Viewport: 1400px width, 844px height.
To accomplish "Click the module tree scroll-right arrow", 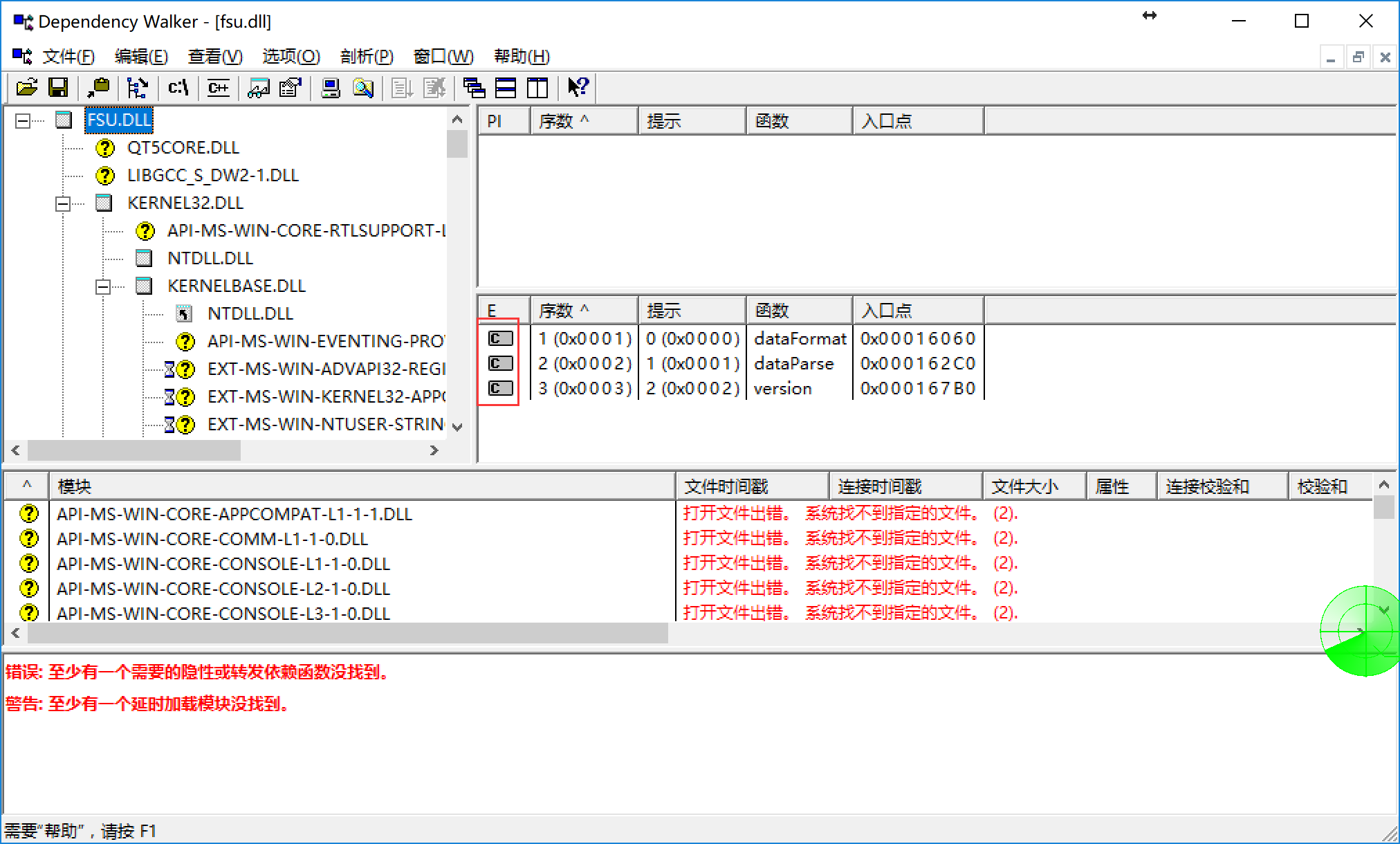I will 434,450.
